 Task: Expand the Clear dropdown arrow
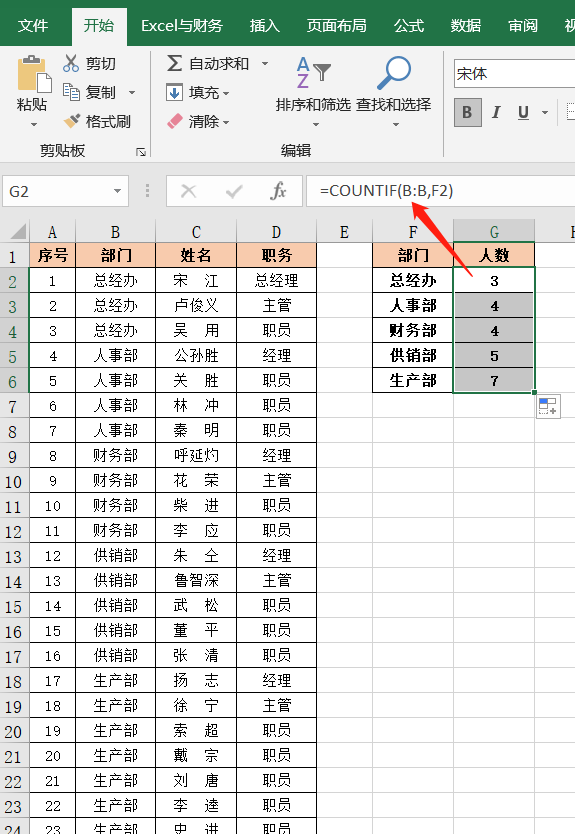pos(226,122)
